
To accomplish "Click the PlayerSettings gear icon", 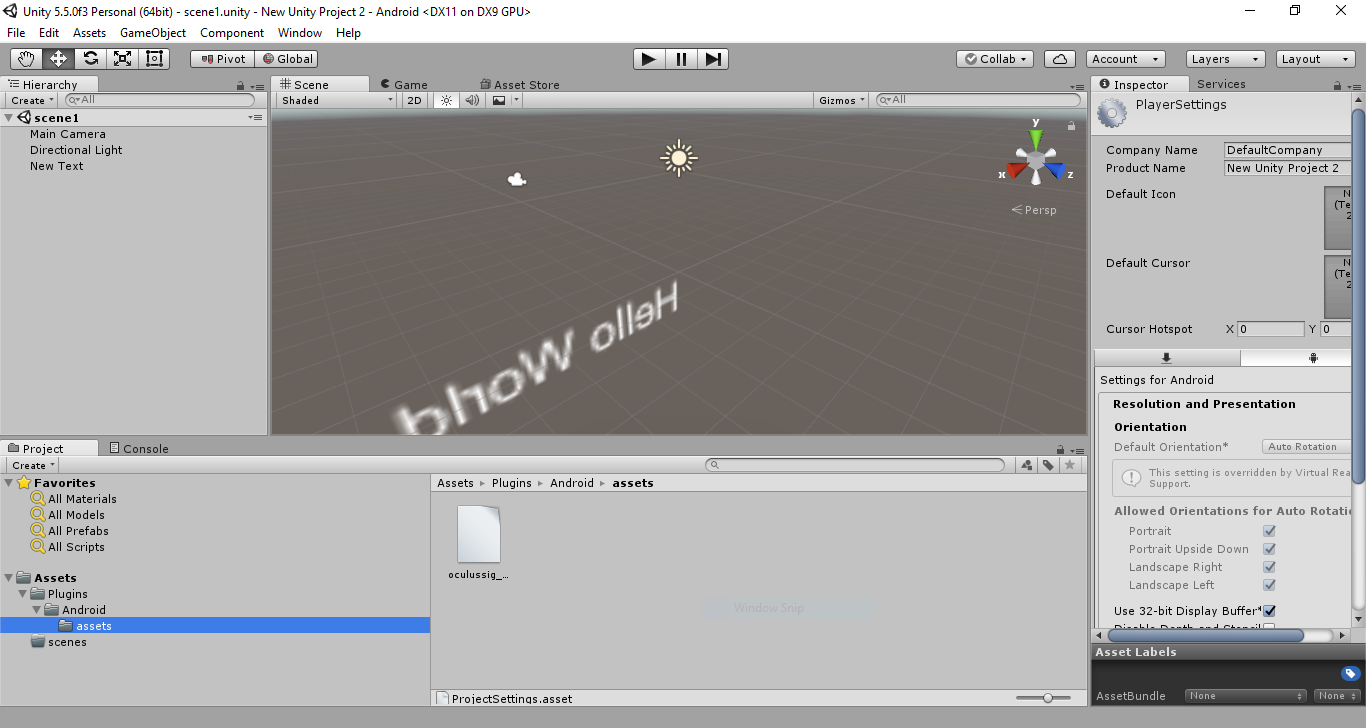I will pyautogui.click(x=1112, y=113).
